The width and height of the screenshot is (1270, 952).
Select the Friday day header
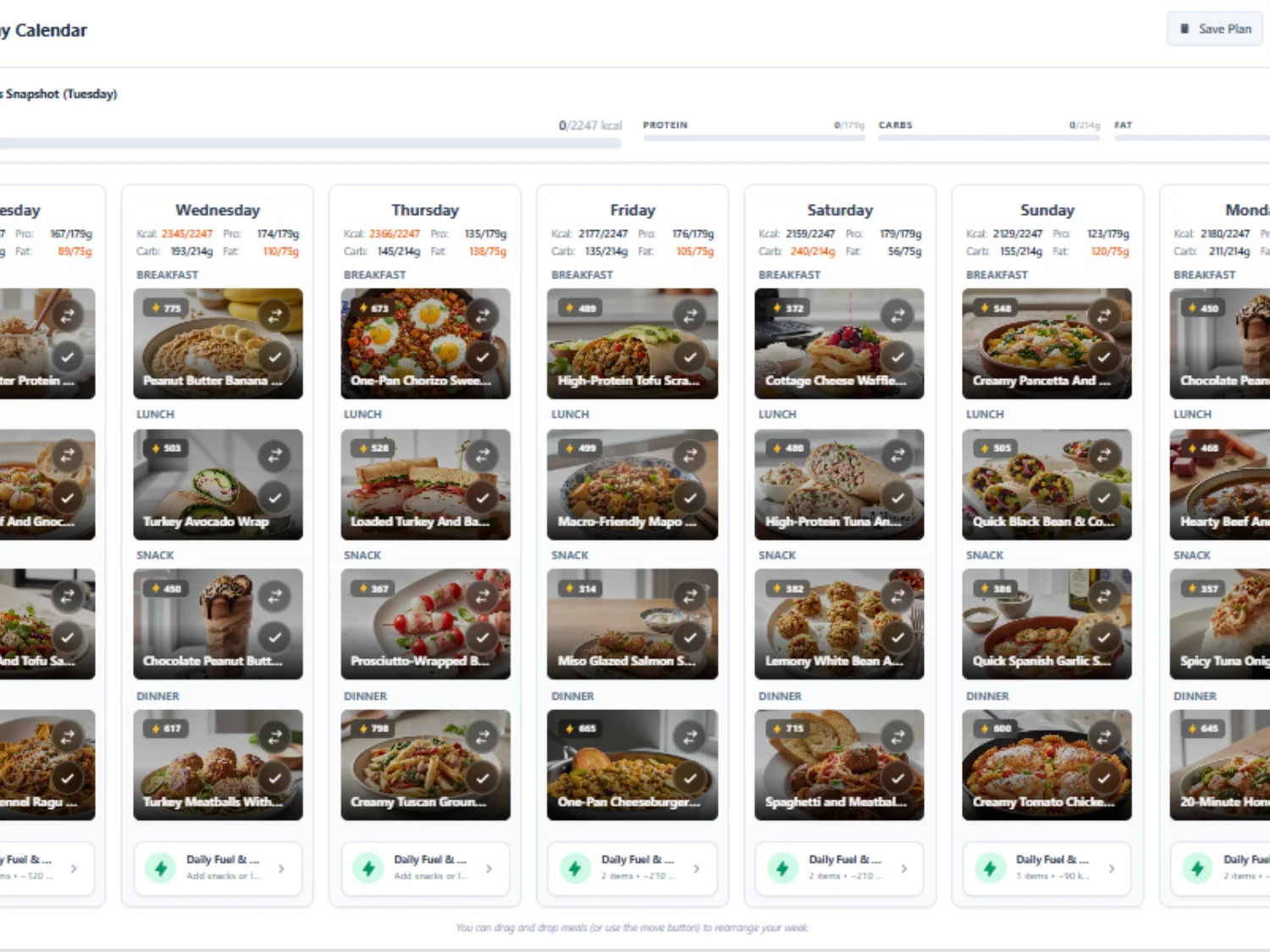pyautogui.click(x=632, y=210)
